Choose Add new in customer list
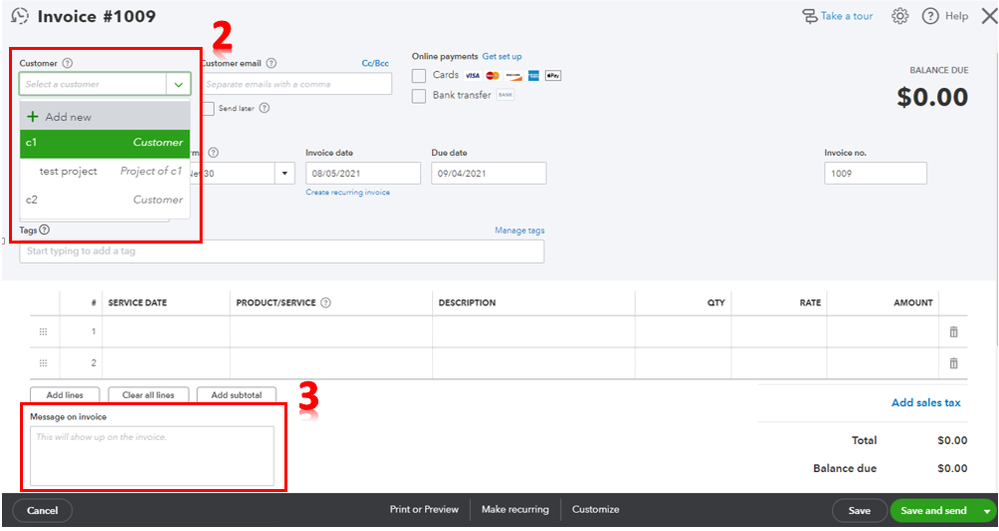999x531 pixels. tap(105, 117)
